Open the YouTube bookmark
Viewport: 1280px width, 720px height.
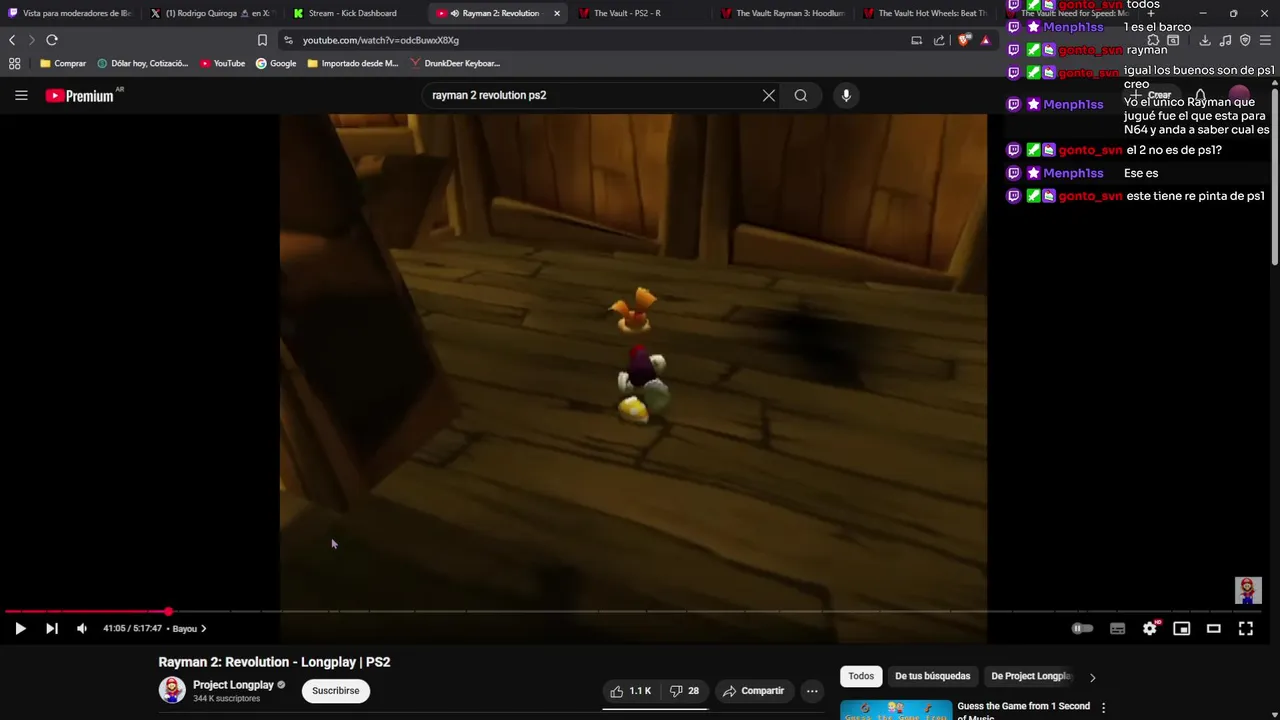coord(222,63)
